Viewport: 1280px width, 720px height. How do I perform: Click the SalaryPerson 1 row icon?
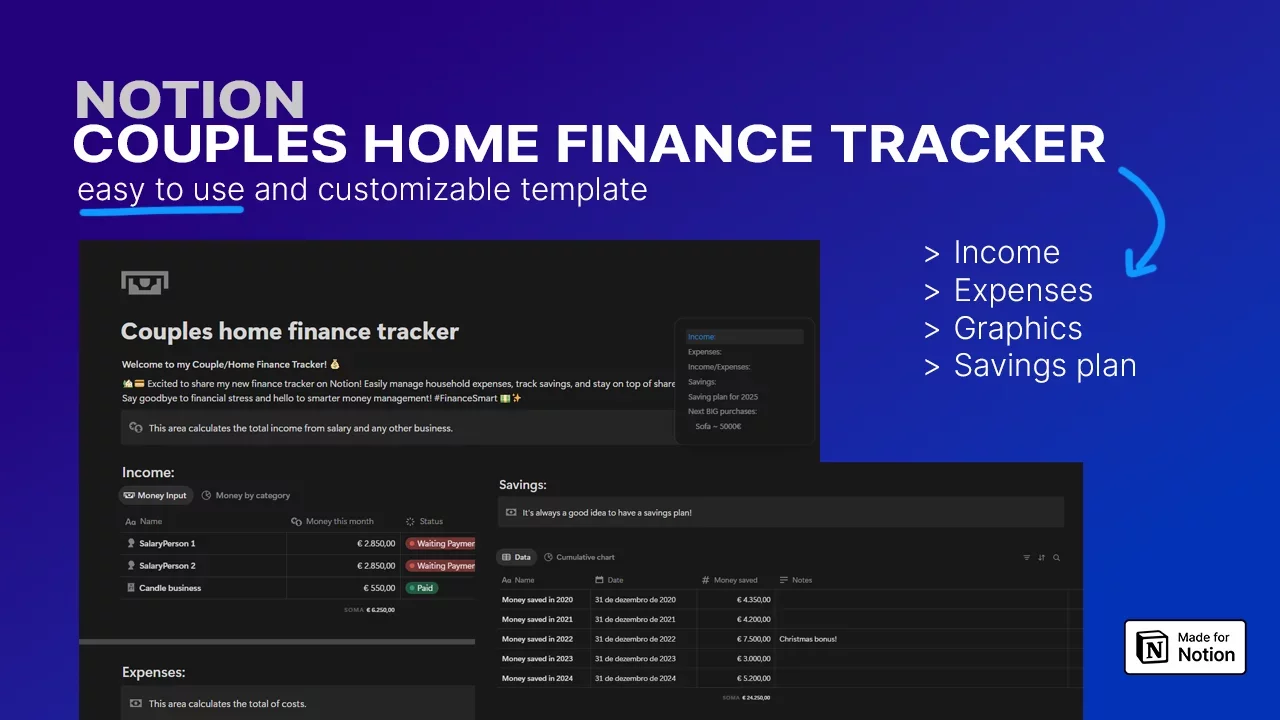coord(131,544)
